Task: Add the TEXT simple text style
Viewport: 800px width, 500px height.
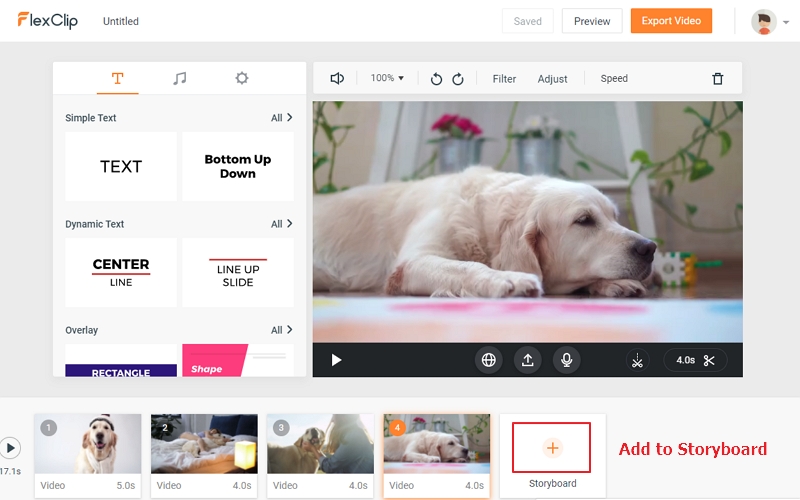Action: 121,166
